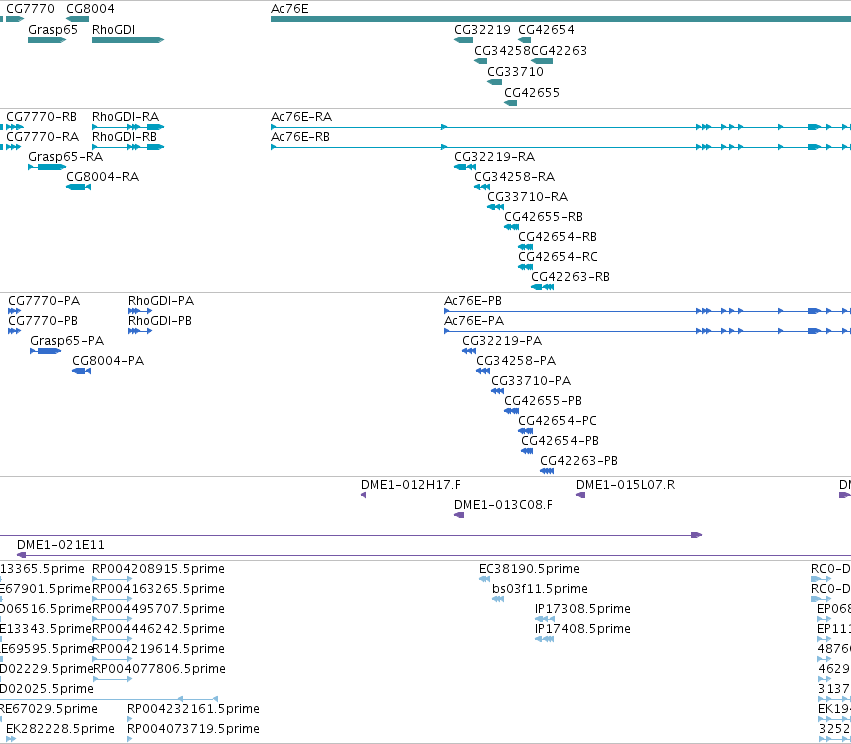
Task: Select the Ac76E-PB protein label
Action: coord(473,301)
